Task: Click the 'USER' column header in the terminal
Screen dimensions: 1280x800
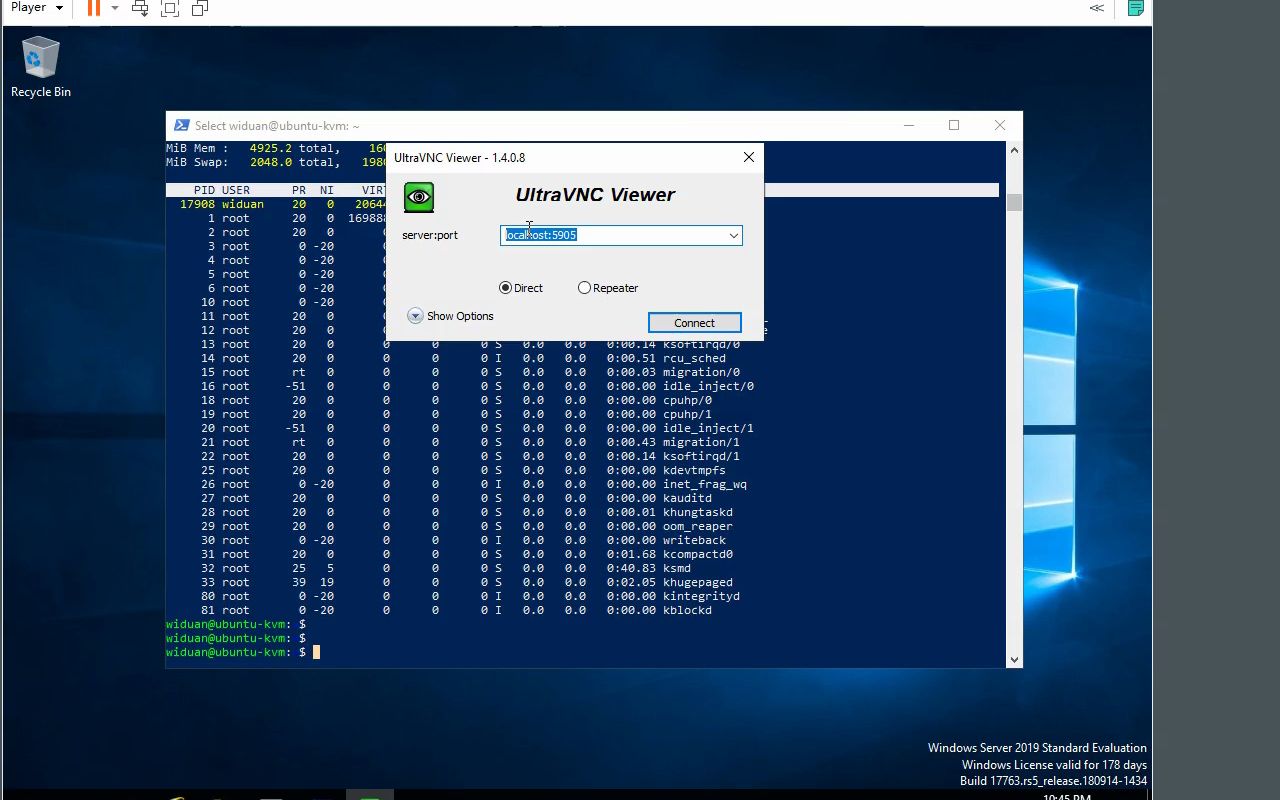Action: pyautogui.click(x=236, y=190)
